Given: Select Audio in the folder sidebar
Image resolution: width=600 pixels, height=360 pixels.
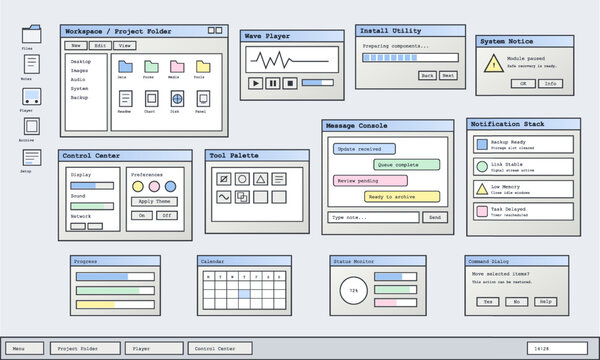Looking at the screenshot, I should pyautogui.click(x=78, y=80).
